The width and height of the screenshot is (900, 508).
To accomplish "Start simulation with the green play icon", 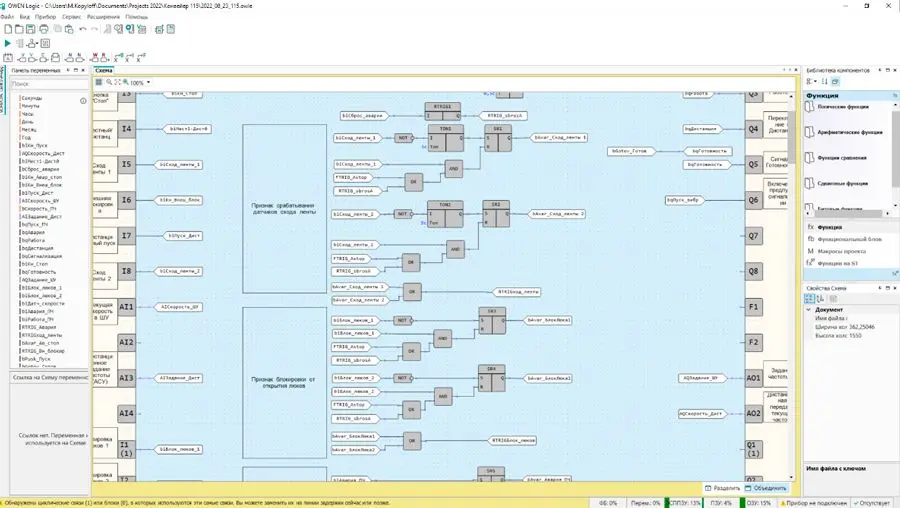I will click(x=8, y=44).
